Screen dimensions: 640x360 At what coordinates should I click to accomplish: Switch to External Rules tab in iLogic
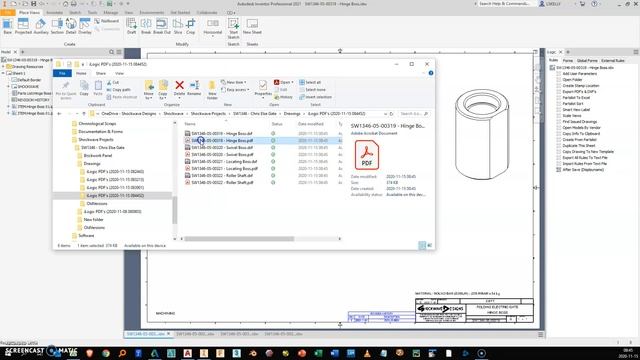pyautogui.click(x=613, y=60)
